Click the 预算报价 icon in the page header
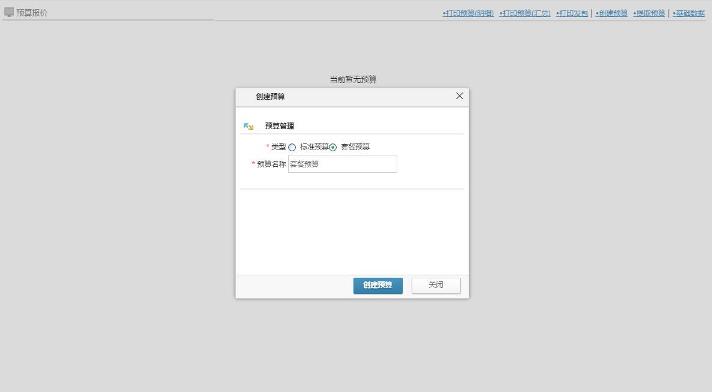 tap(9, 12)
